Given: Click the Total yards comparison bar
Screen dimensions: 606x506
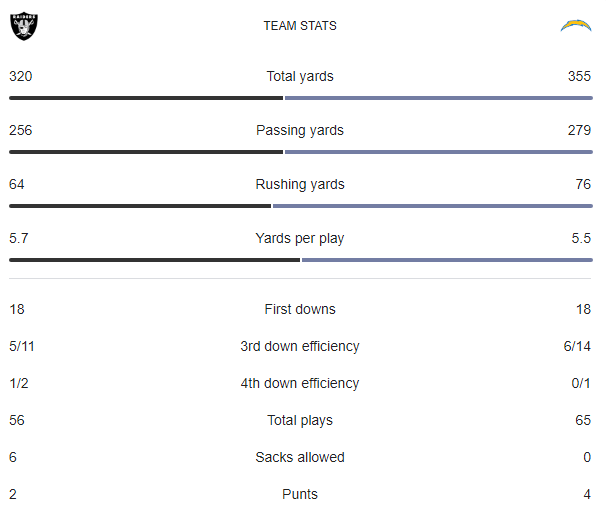Looking at the screenshot, I should (x=300, y=98).
